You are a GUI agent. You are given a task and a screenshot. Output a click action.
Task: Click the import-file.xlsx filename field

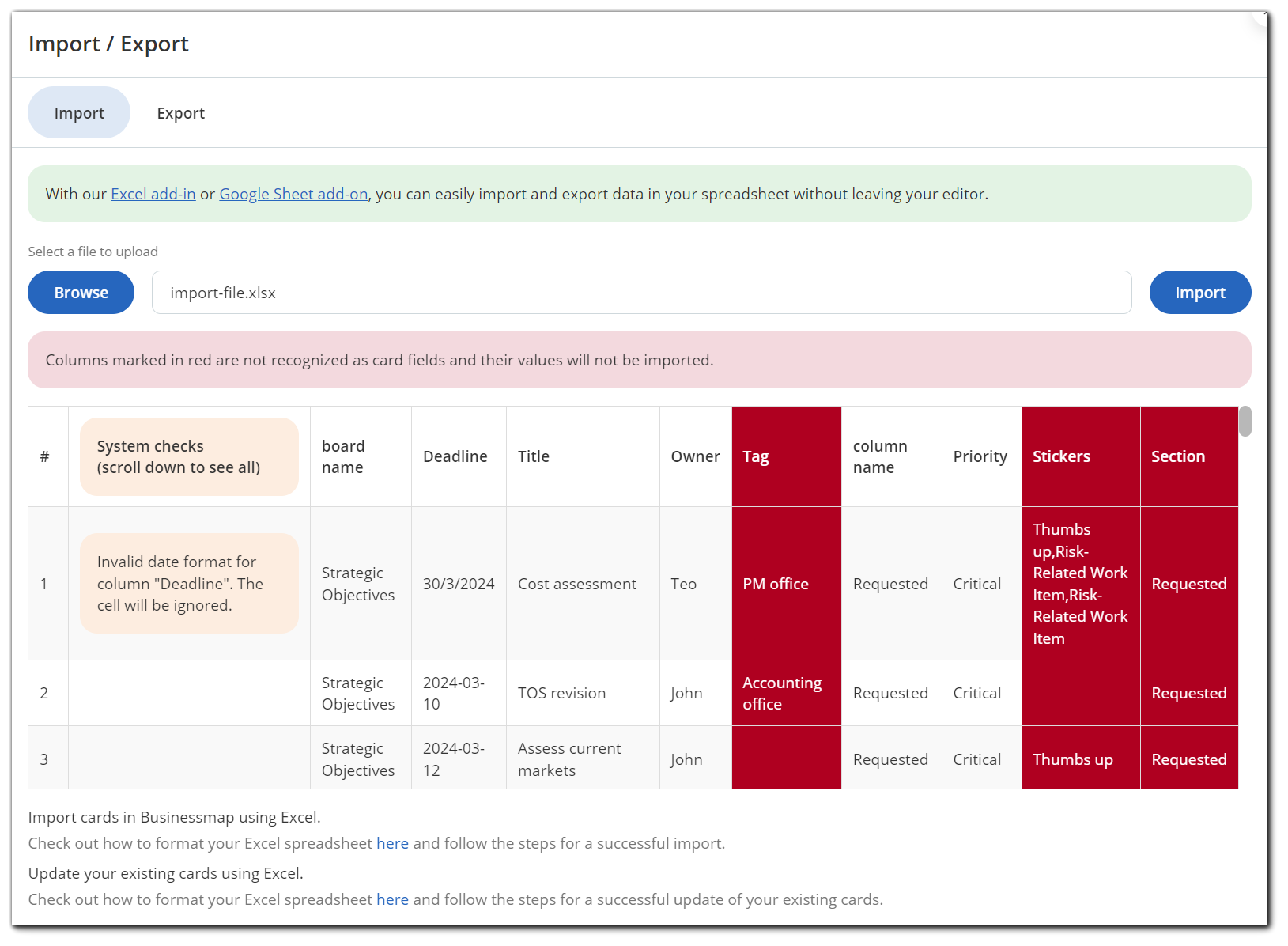pyautogui.click(x=640, y=293)
